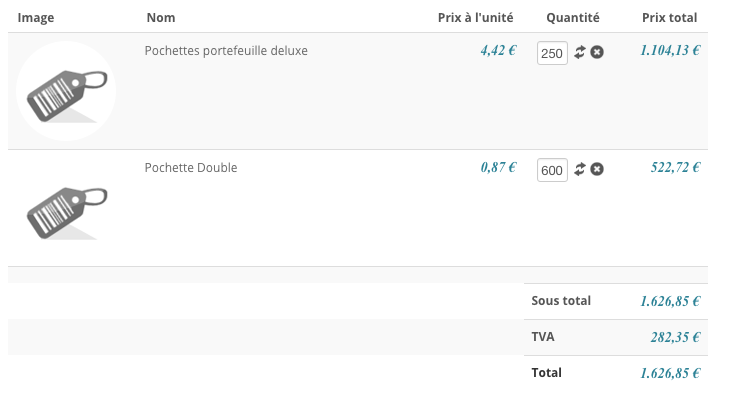Image resolution: width=731 pixels, height=414 pixels.
Task: Remove Pochettes portefeuille deluxe from the cart
Action: [597, 52]
